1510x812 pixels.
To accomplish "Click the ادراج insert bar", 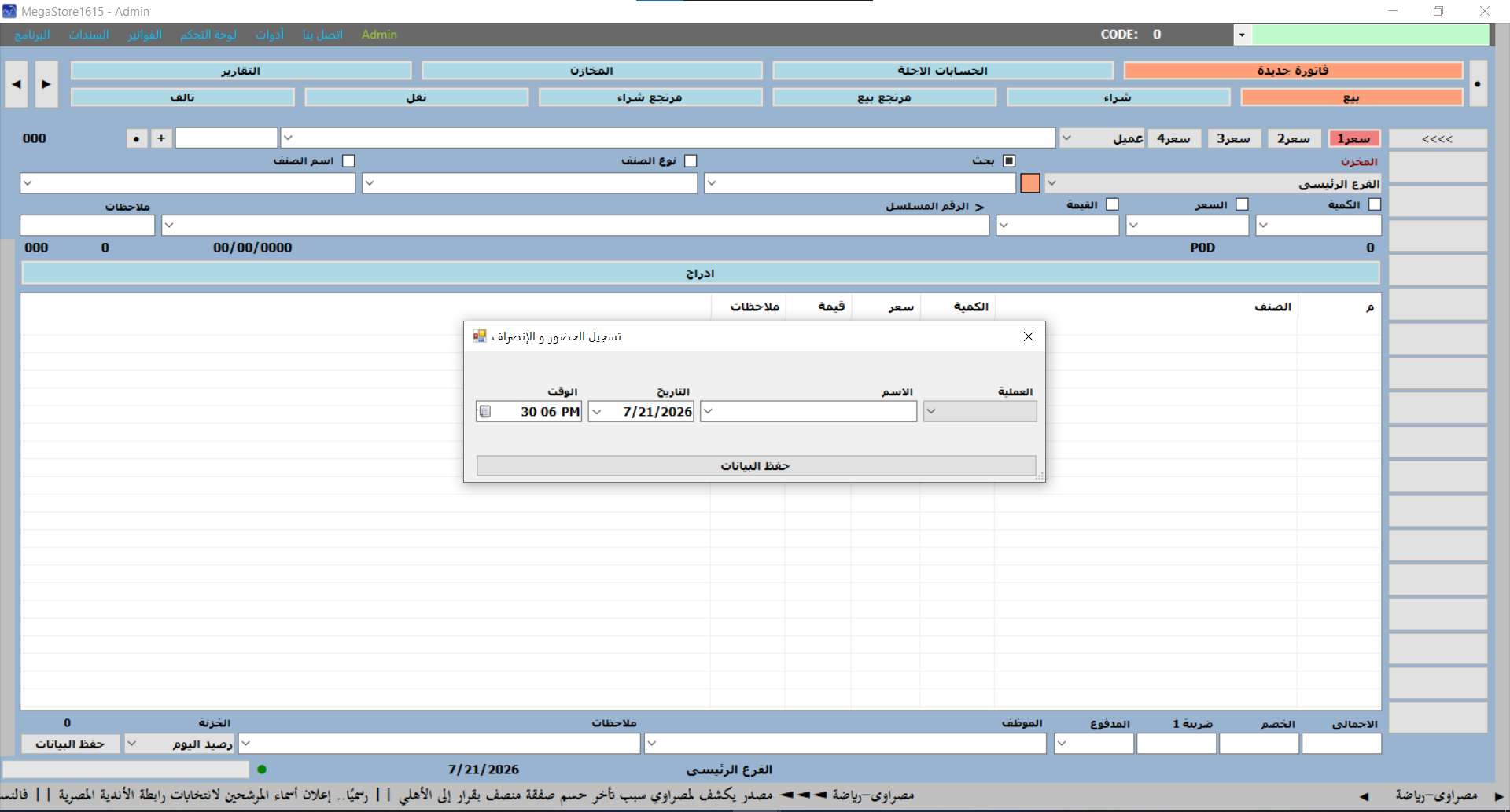I will coord(700,274).
